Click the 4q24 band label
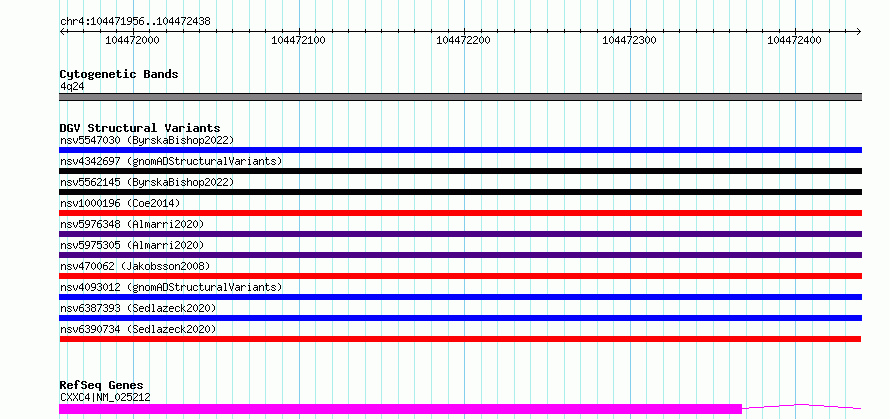This screenshot has height=419, width=890. (72, 87)
